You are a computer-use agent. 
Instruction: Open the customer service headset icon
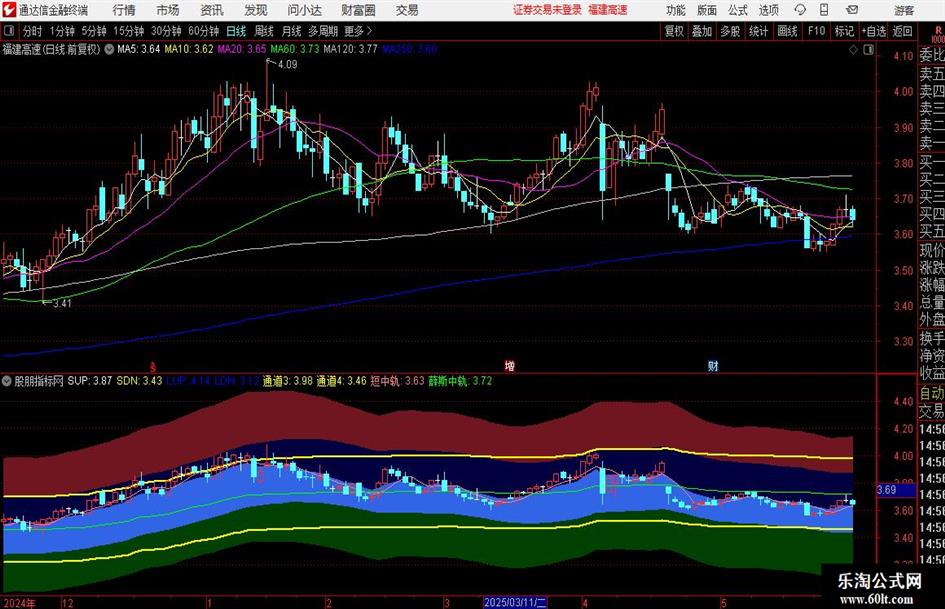(800, 10)
